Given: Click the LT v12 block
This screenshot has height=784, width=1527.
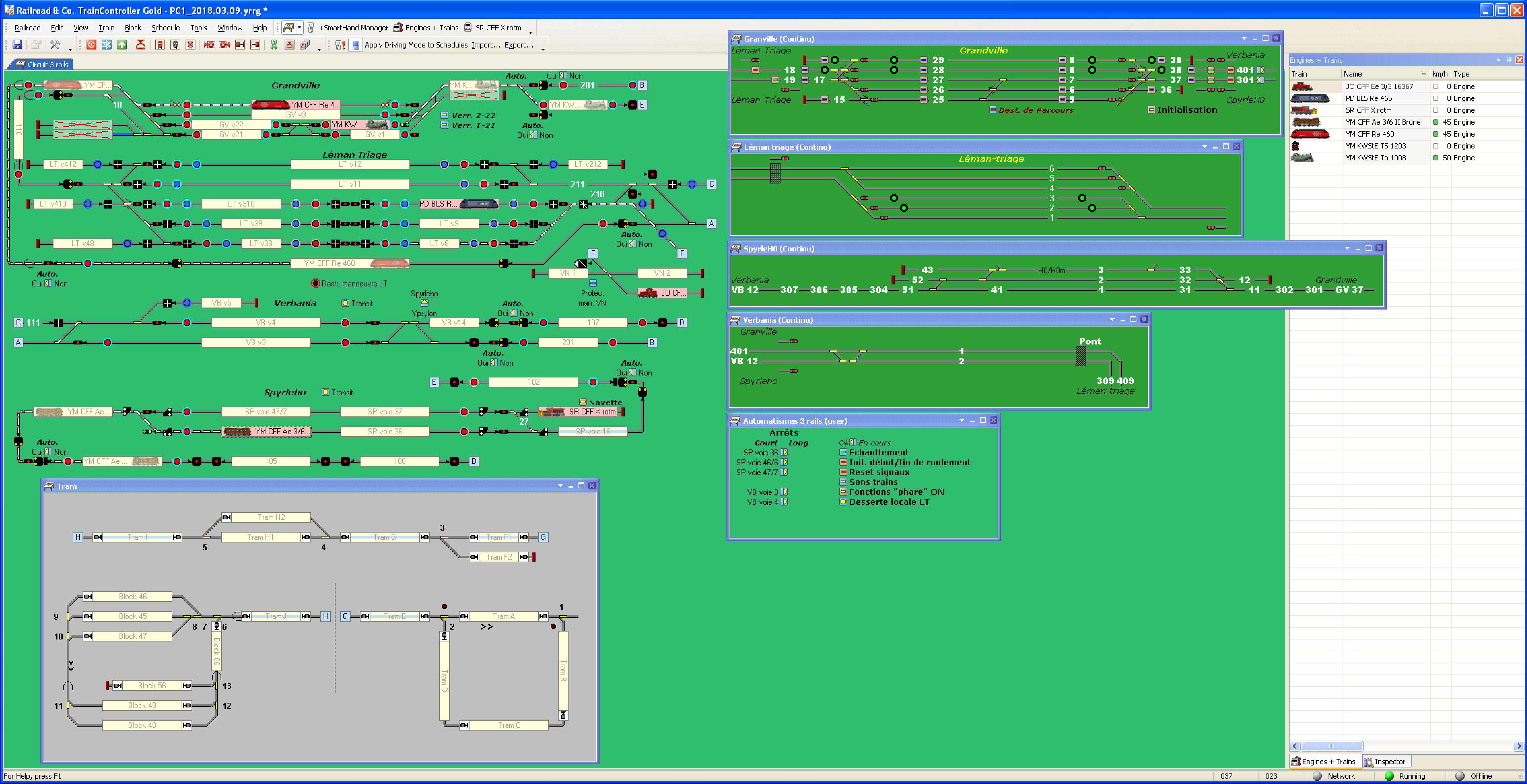Looking at the screenshot, I should tap(350, 164).
